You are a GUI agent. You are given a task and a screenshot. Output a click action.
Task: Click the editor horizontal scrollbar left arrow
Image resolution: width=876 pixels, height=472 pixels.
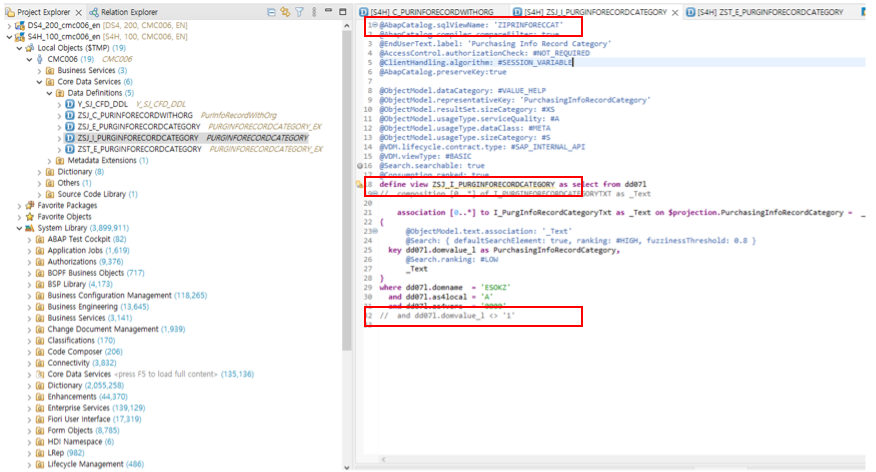[x=383, y=460]
